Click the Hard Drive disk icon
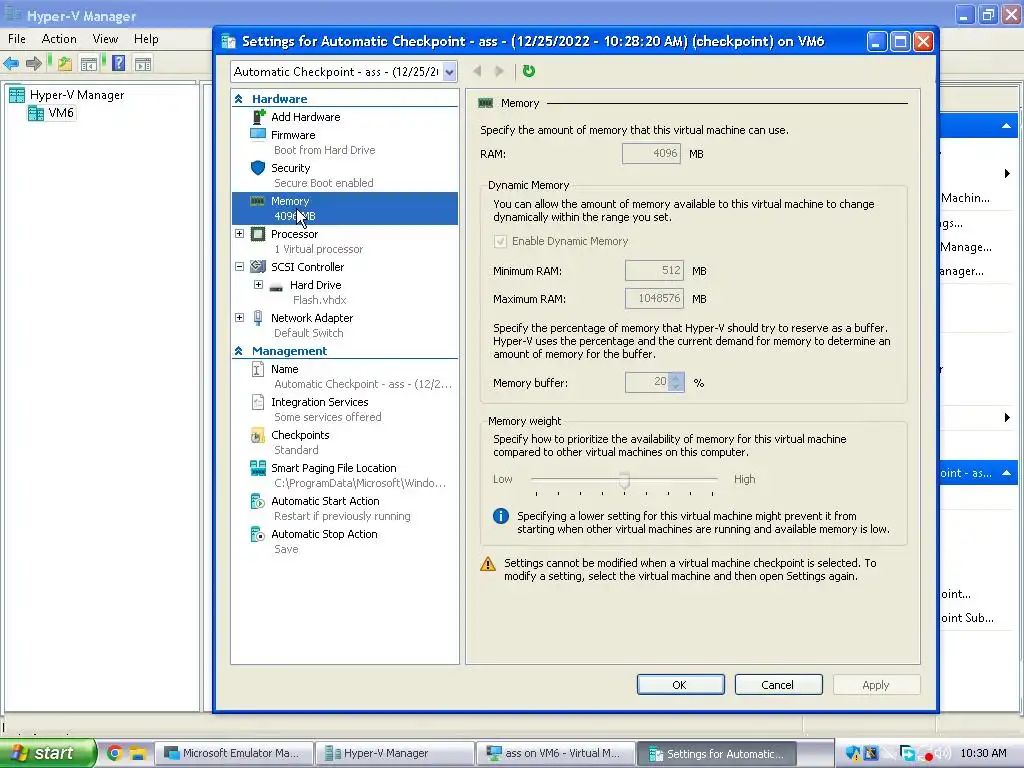 pyautogui.click(x=276, y=287)
